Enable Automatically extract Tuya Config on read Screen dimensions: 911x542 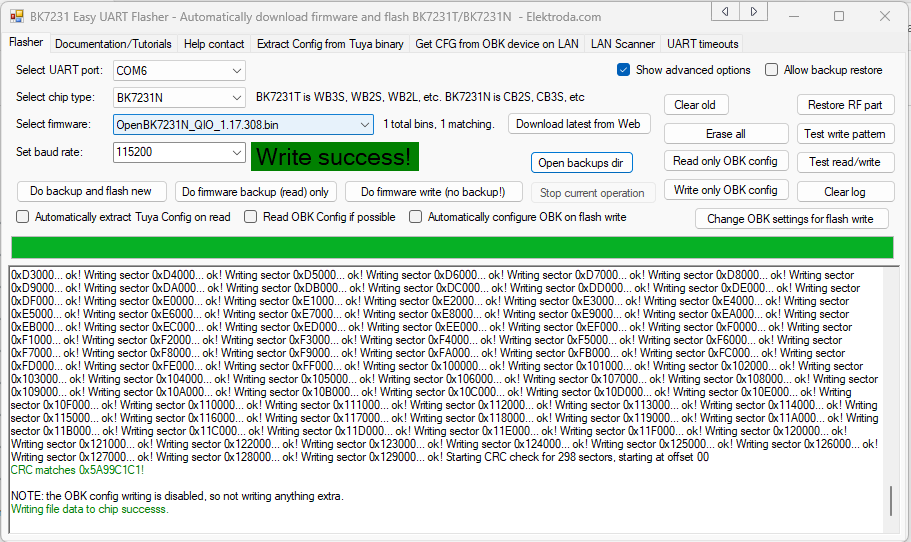[23, 217]
